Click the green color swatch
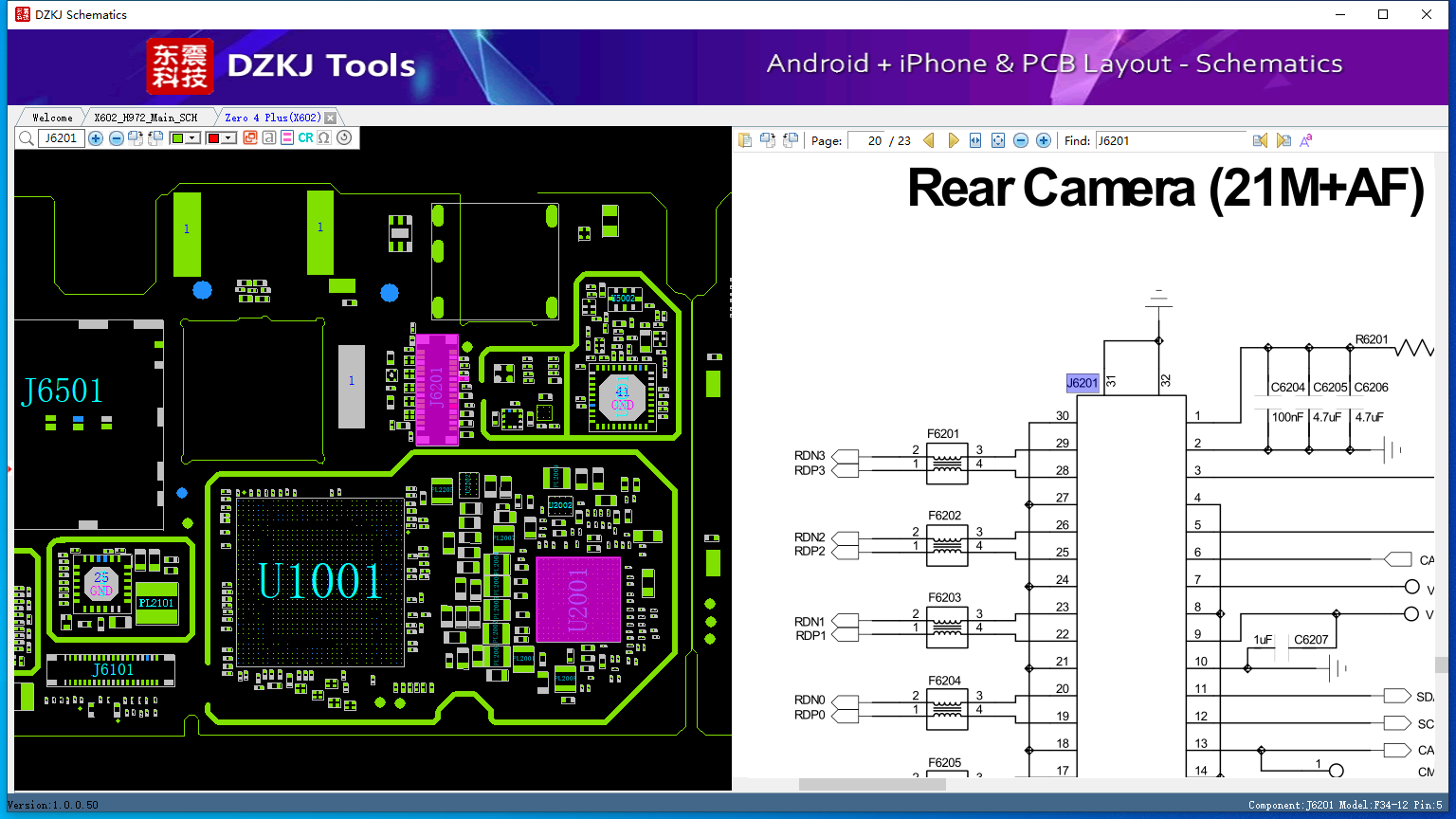 point(177,138)
